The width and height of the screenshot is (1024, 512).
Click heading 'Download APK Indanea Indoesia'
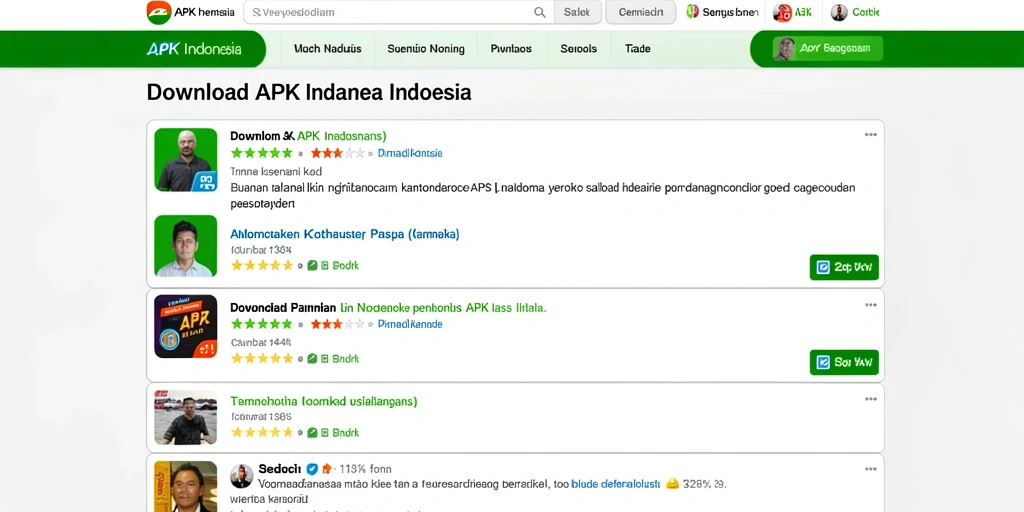click(x=309, y=92)
